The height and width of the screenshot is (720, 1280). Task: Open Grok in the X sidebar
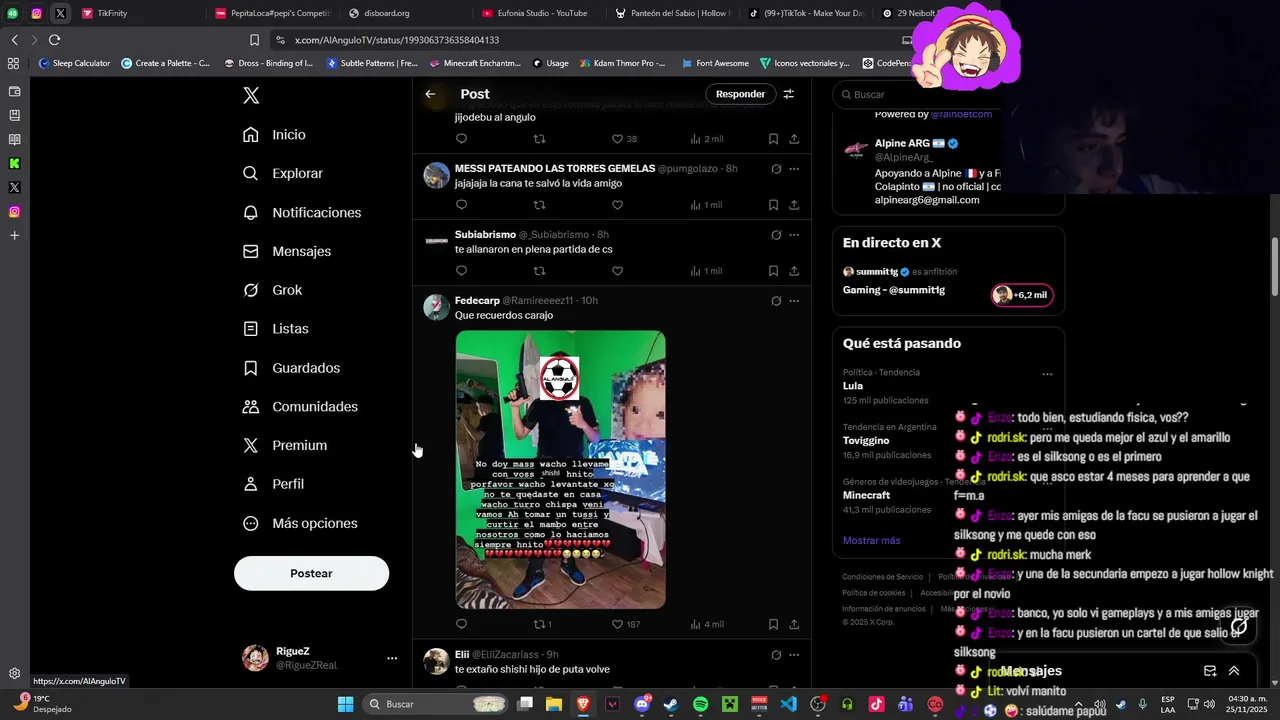pyautogui.click(x=273, y=290)
